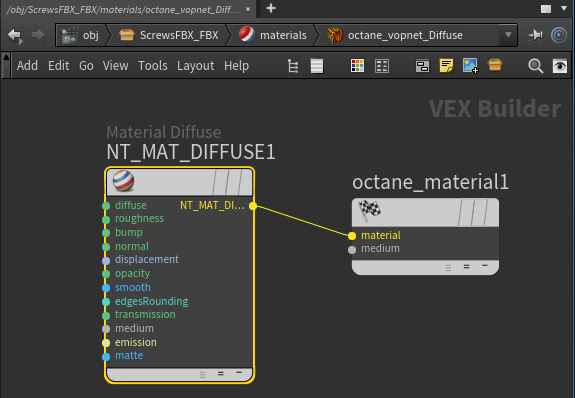Click the bump input connector
Viewport: 575px width, 398px height.
coord(106,233)
